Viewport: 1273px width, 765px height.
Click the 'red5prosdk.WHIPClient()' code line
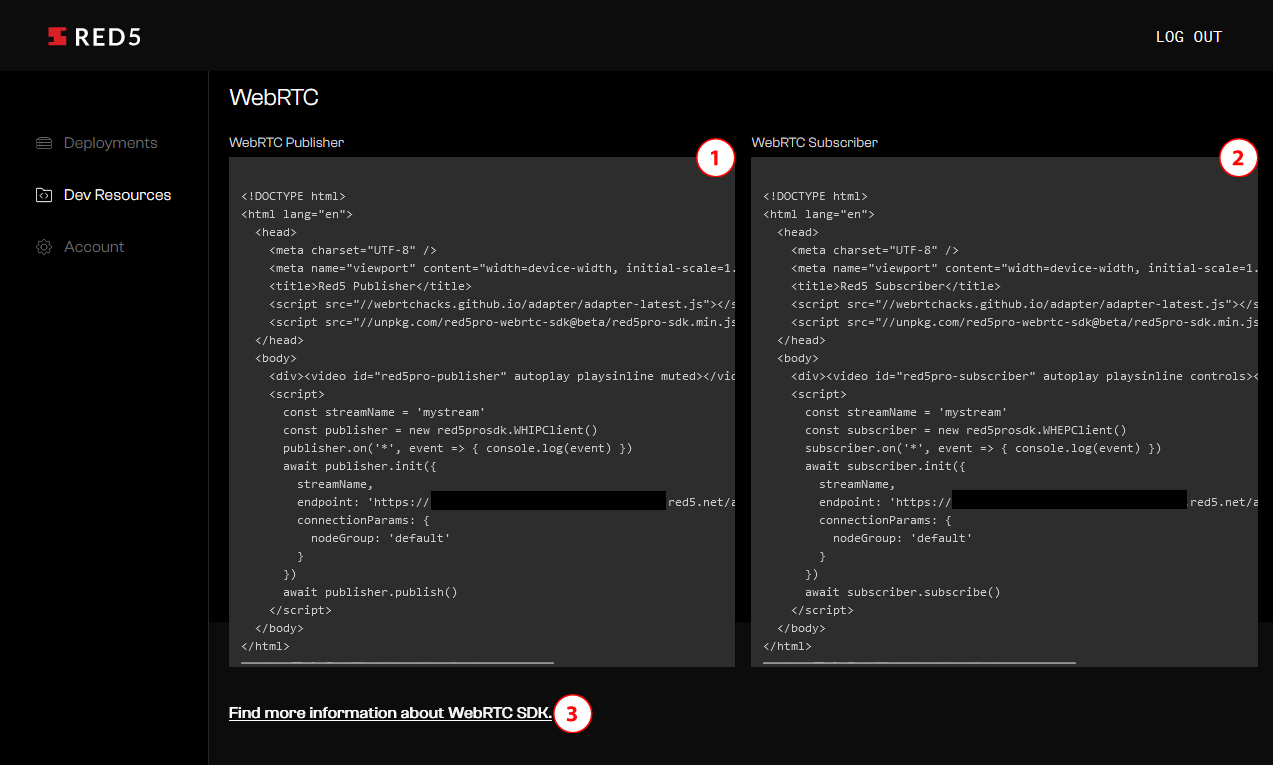pyautogui.click(x=440, y=430)
